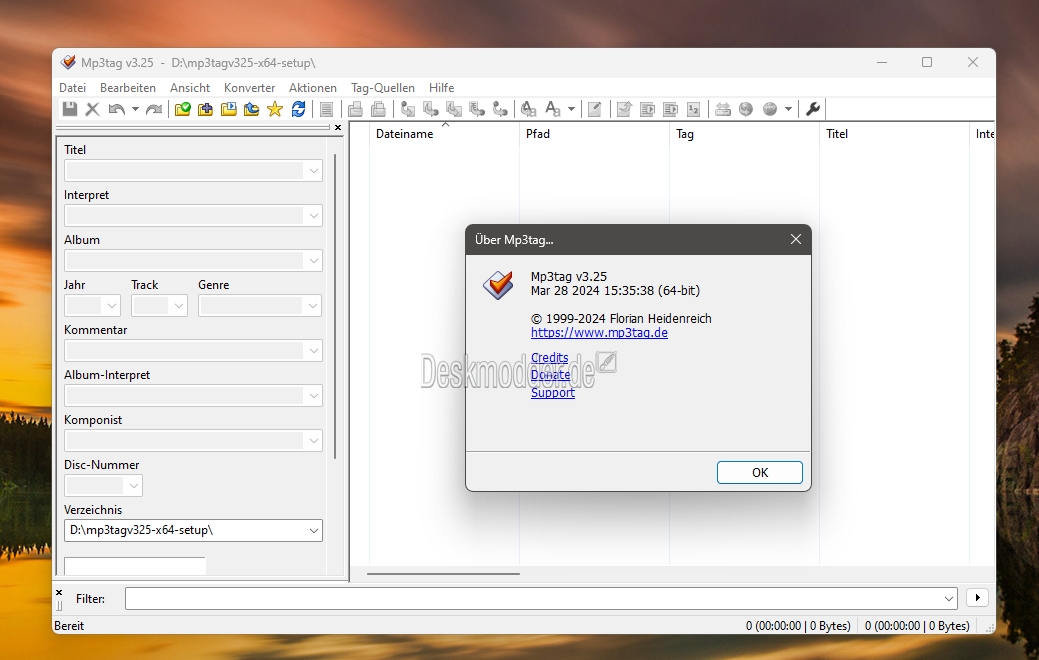Expand the Verzeichnis directory dropdown
1039x660 pixels.
tap(313, 531)
